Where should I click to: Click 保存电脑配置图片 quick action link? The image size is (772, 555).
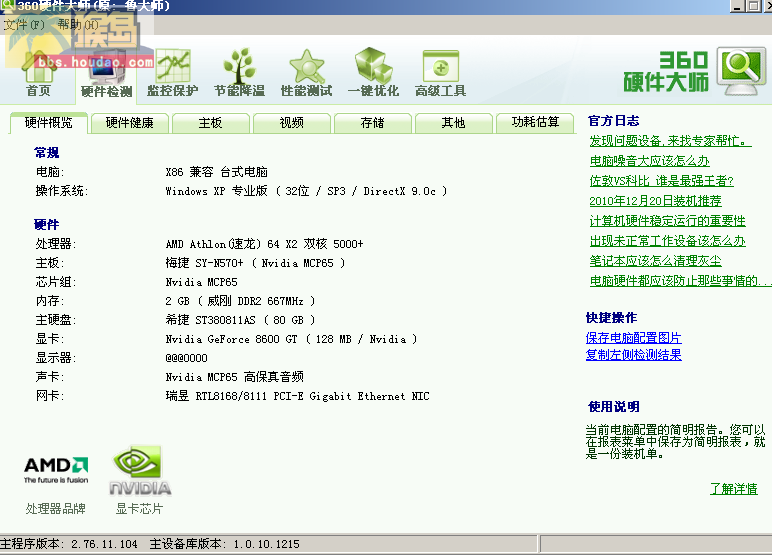point(634,338)
